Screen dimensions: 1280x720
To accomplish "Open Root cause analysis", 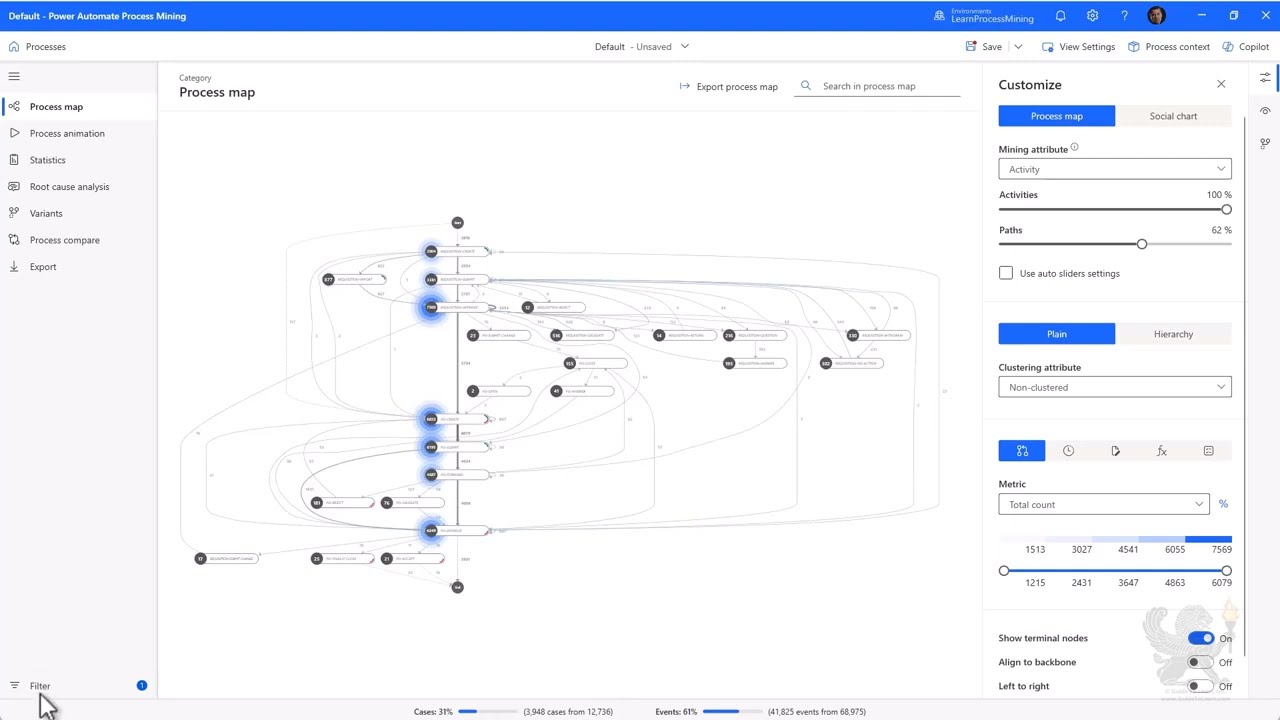I will pos(69,187).
